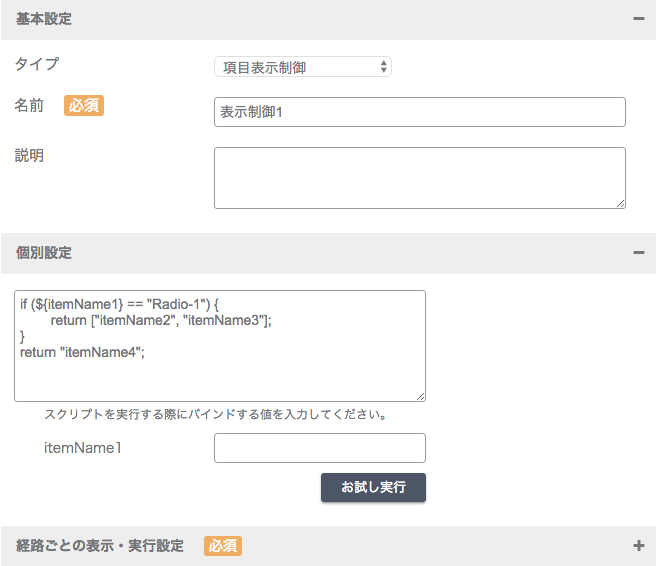
Task: Click into the script code textarea
Action: pyautogui.click(x=220, y=346)
